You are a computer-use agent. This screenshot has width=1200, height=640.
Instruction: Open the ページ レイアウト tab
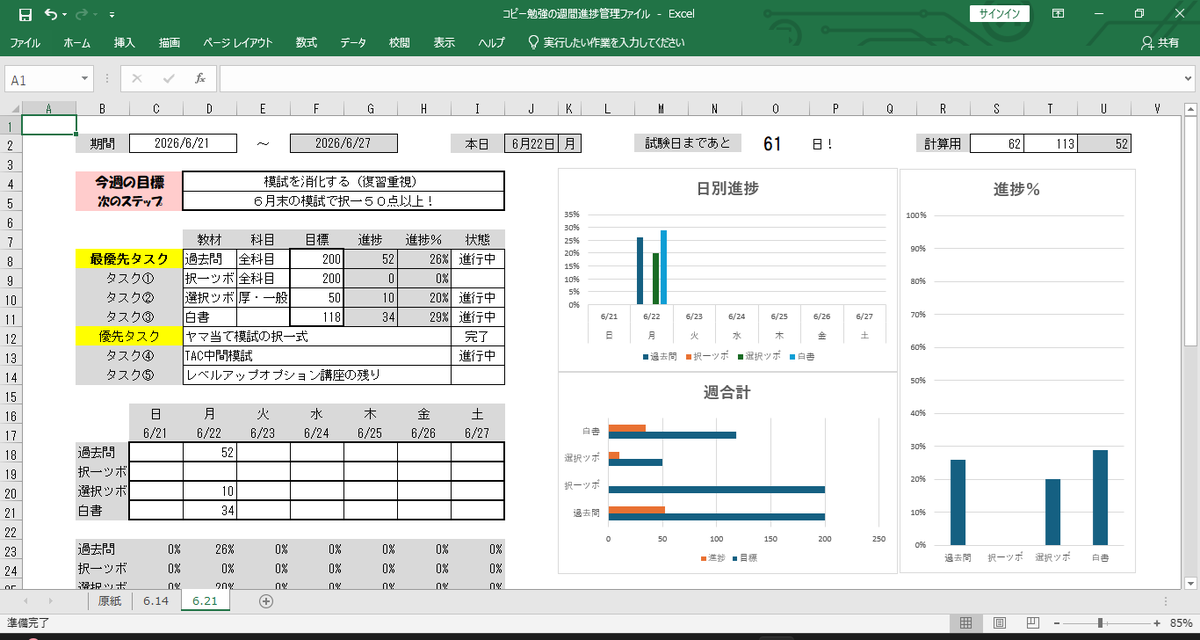237,43
